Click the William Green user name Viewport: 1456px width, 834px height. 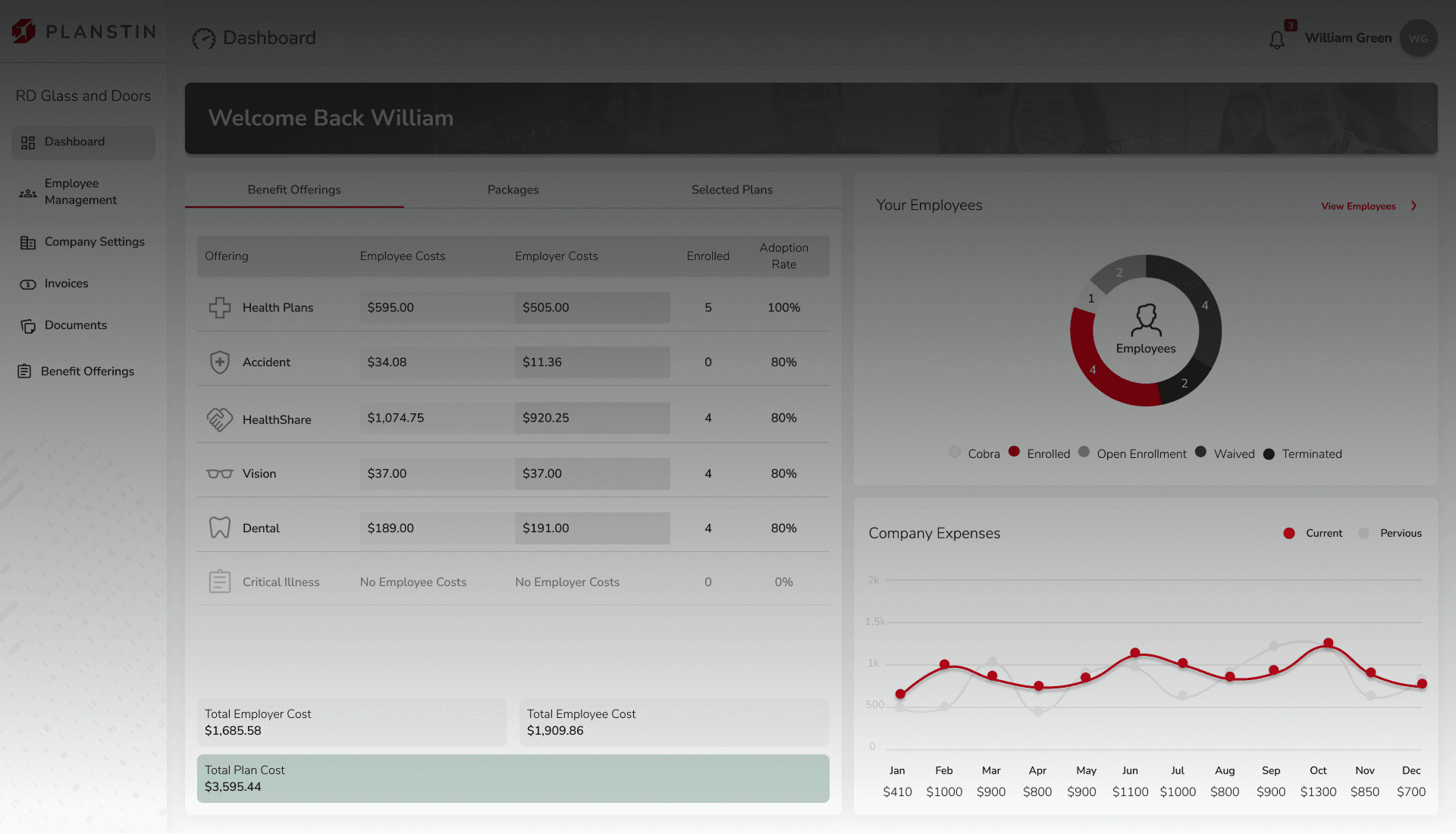[1348, 39]
